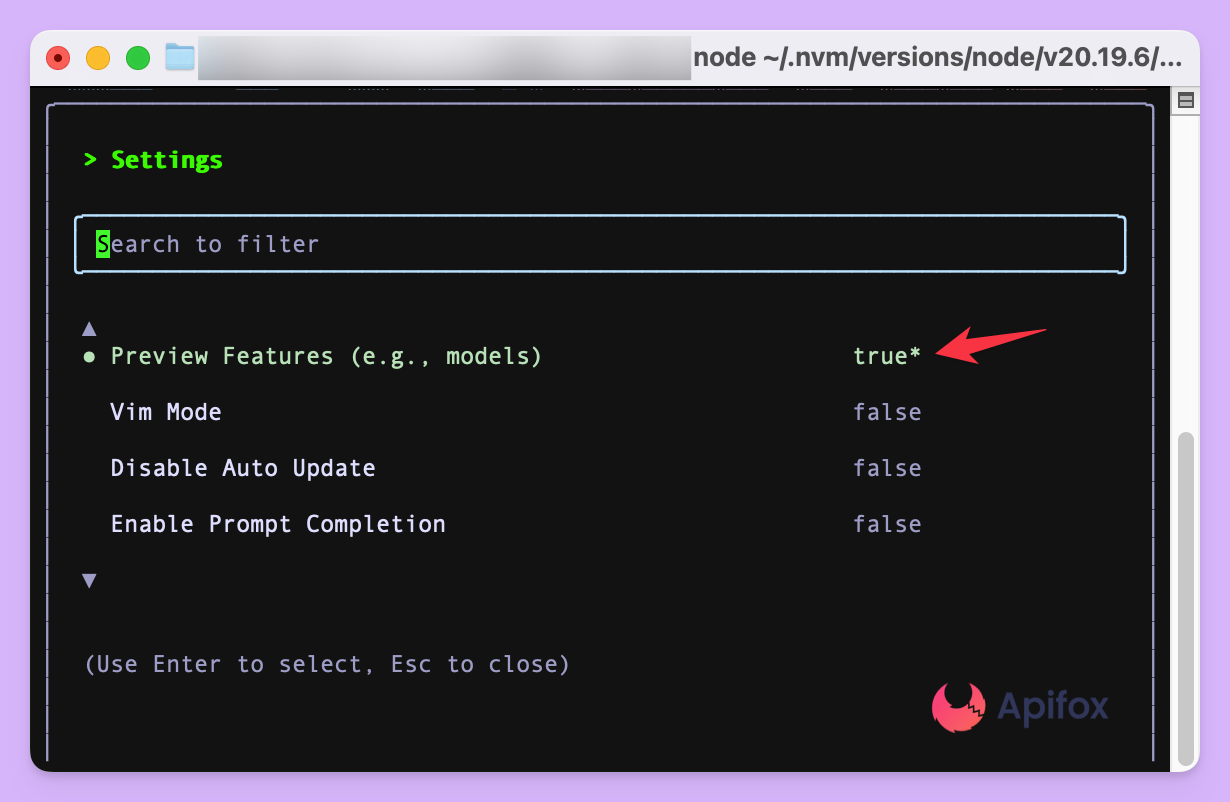Toggle the Vim Mode false value
Screen dimensions: 1230x802
(887, 412)
